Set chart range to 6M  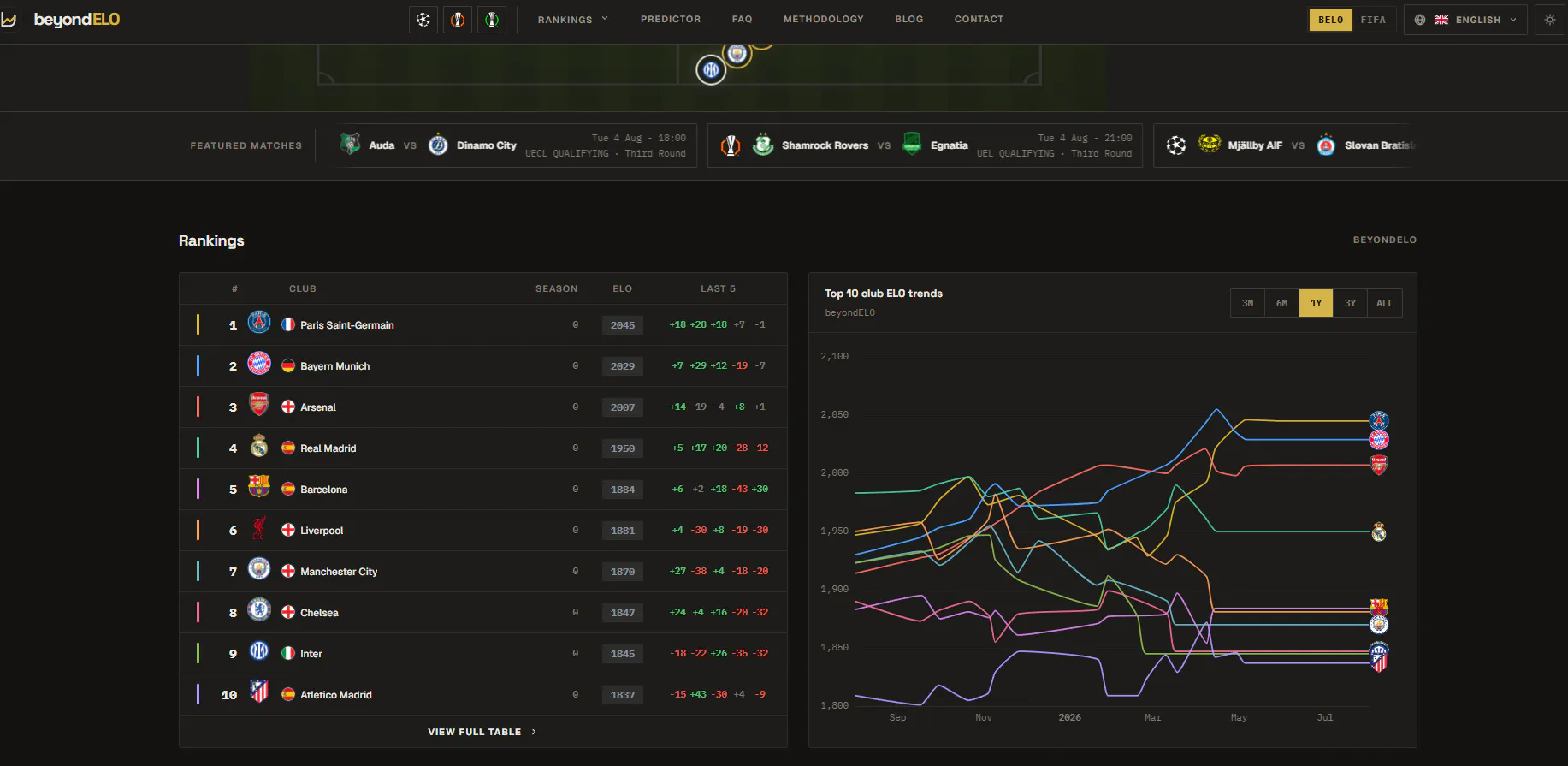tap(1282, 303)
